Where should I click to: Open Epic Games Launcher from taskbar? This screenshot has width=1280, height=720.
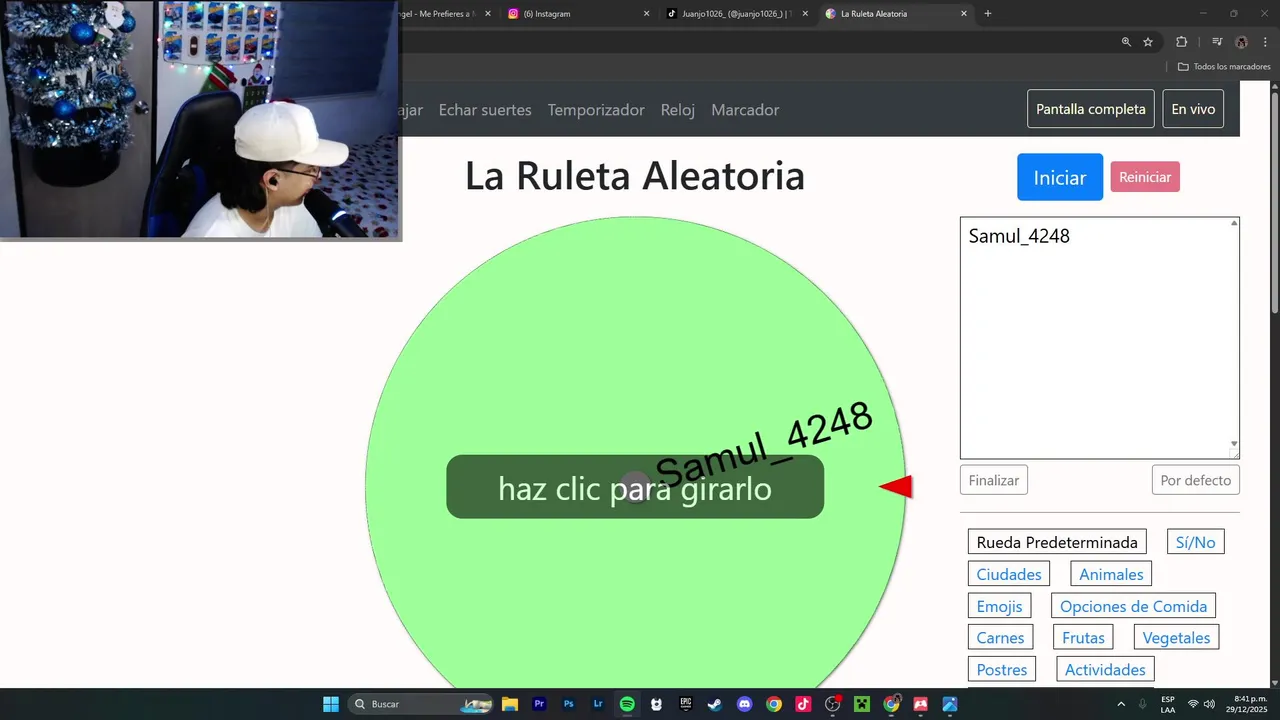pyautogui.click(x=686, y=704)
